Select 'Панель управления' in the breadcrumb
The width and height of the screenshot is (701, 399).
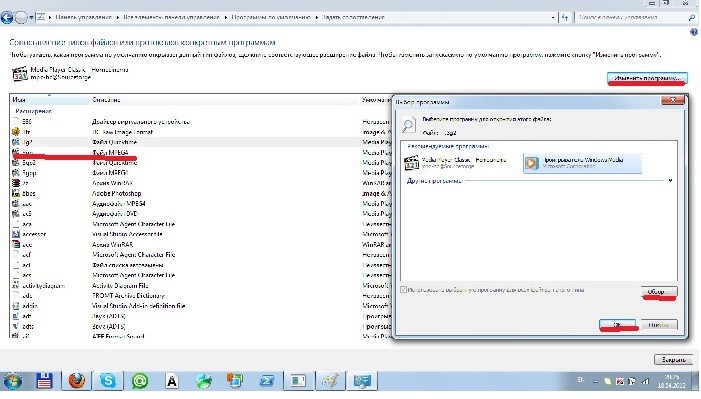tap(84, 17)
